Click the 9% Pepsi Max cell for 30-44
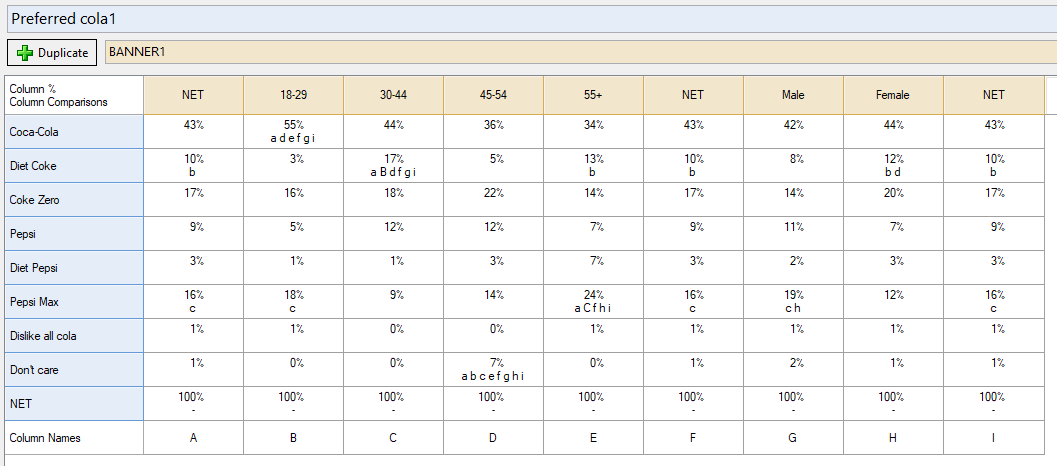 (x=393, y=301)
